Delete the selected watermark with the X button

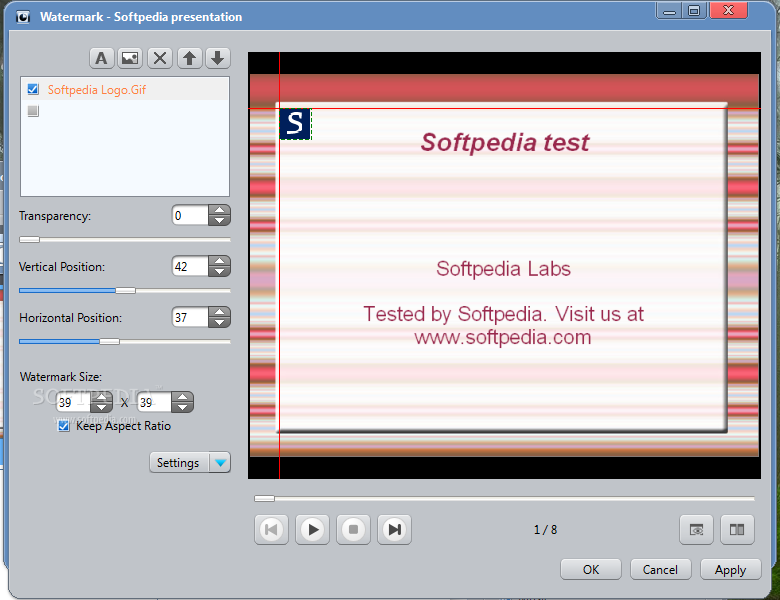[x=160, y=59]
